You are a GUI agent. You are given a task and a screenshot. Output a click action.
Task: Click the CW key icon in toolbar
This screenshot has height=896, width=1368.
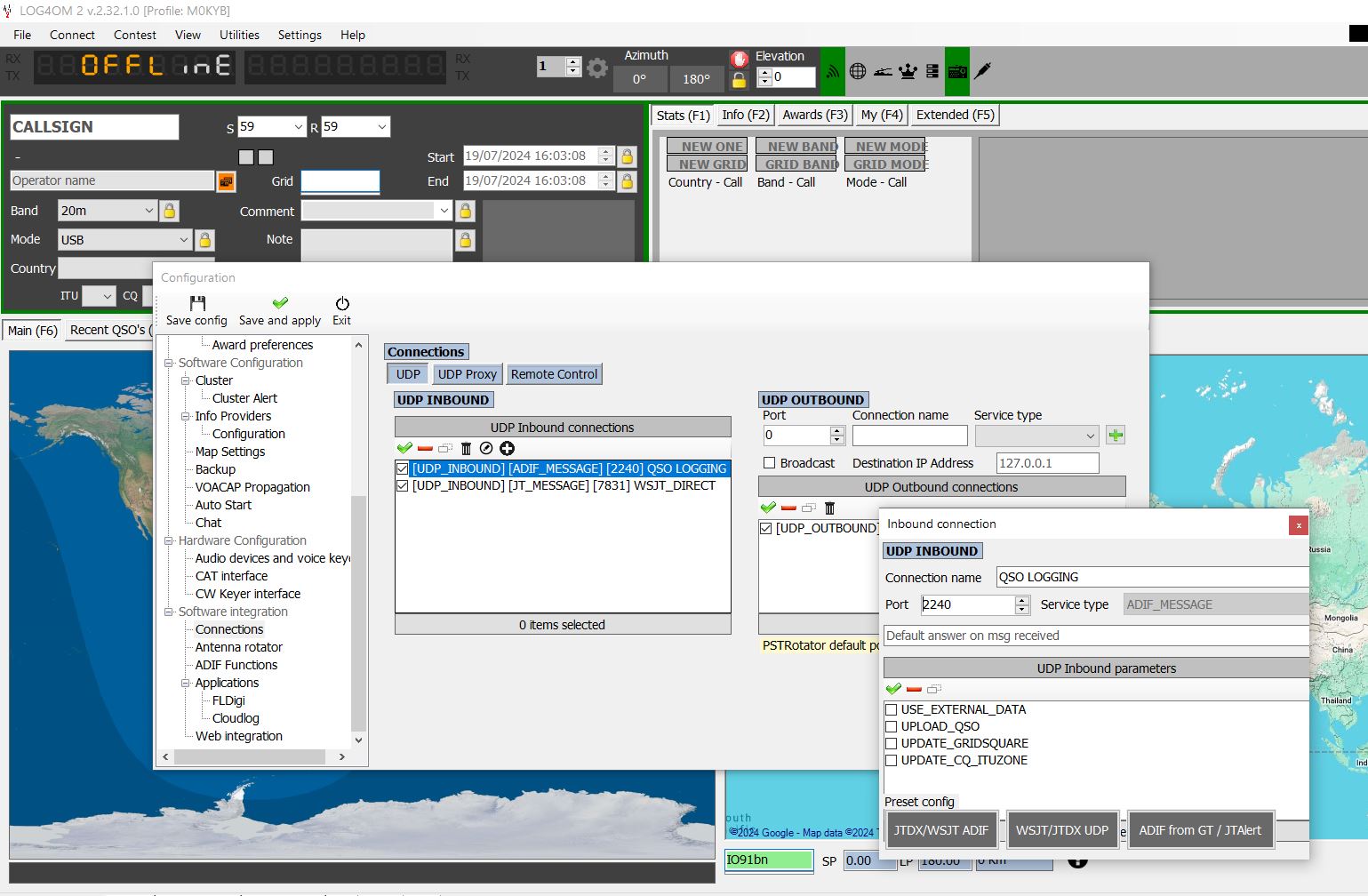883,71
